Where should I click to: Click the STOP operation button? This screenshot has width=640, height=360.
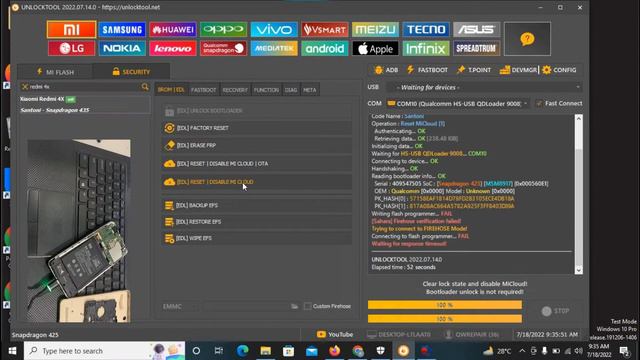555,311
